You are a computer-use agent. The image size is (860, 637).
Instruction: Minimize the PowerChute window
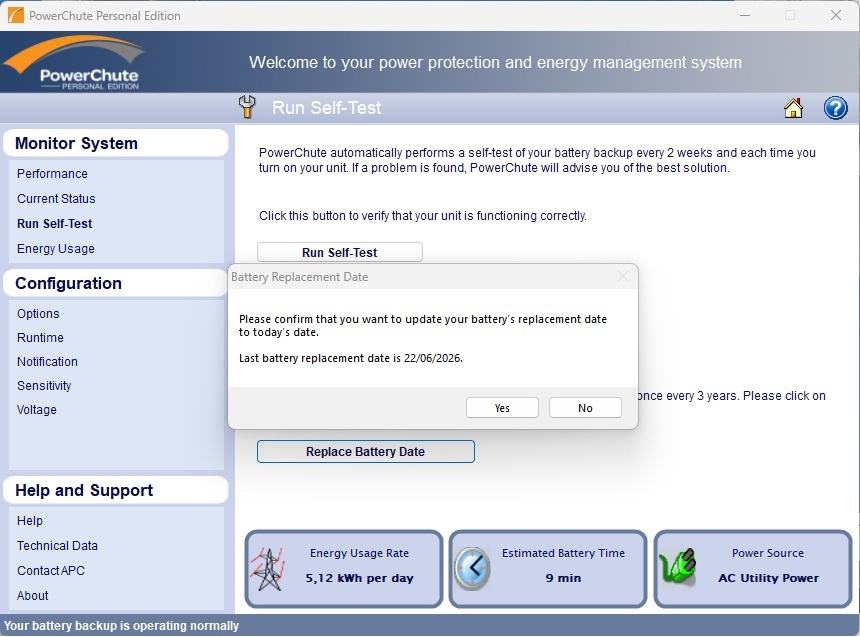coord(745,15)
